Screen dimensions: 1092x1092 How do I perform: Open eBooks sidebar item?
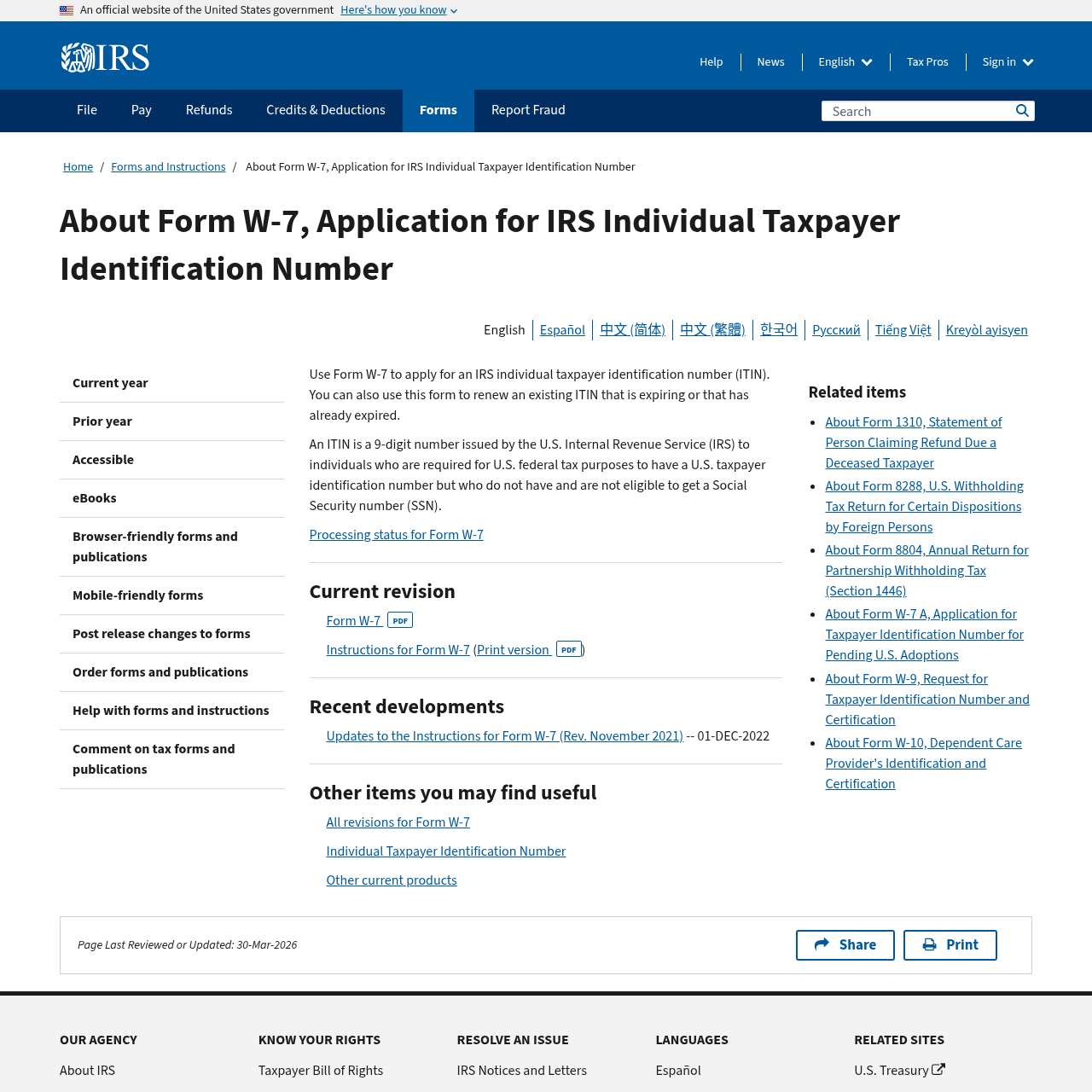click(171, 498)
